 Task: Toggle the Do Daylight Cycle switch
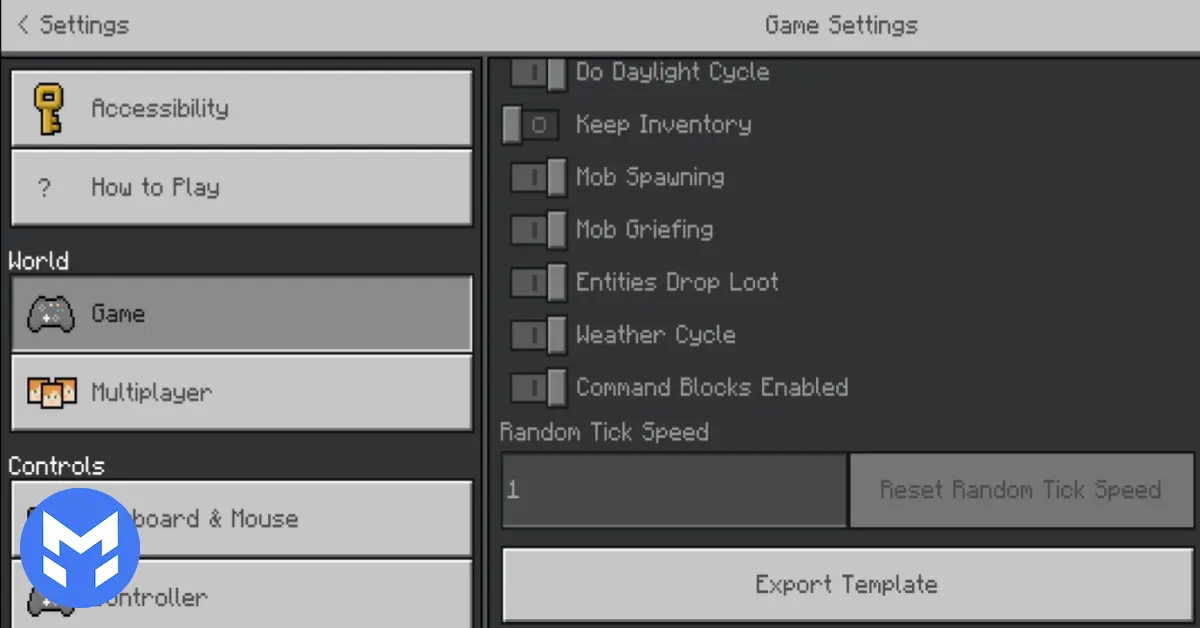[x=538, y=73]
